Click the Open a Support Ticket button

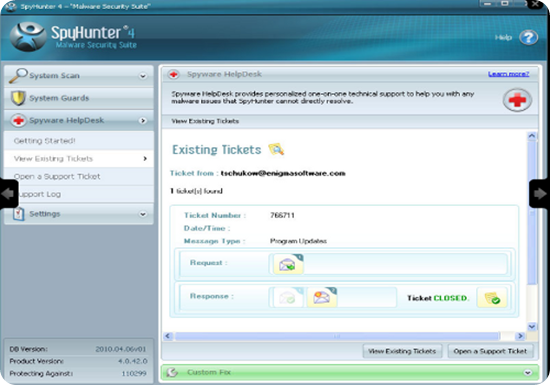490,351
